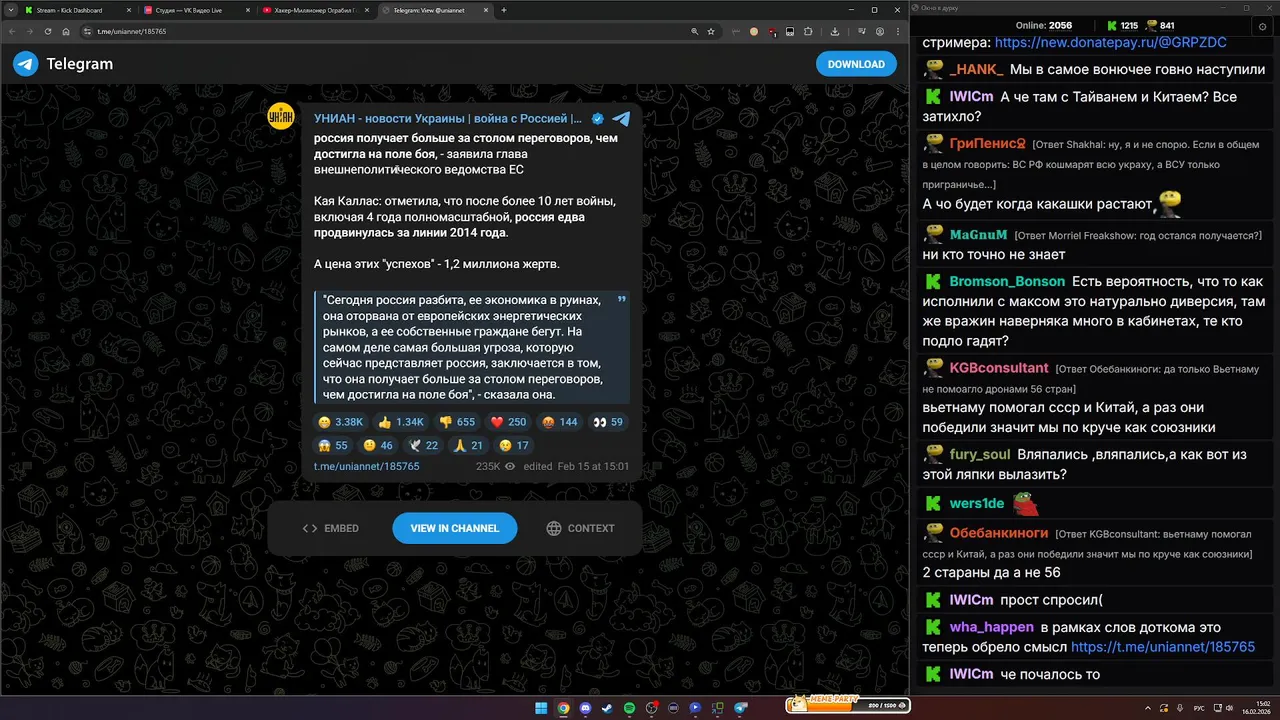1280x720 pixels.
Task: Click the username KGBconsultant in chat
Action: [x=999, y=368]
